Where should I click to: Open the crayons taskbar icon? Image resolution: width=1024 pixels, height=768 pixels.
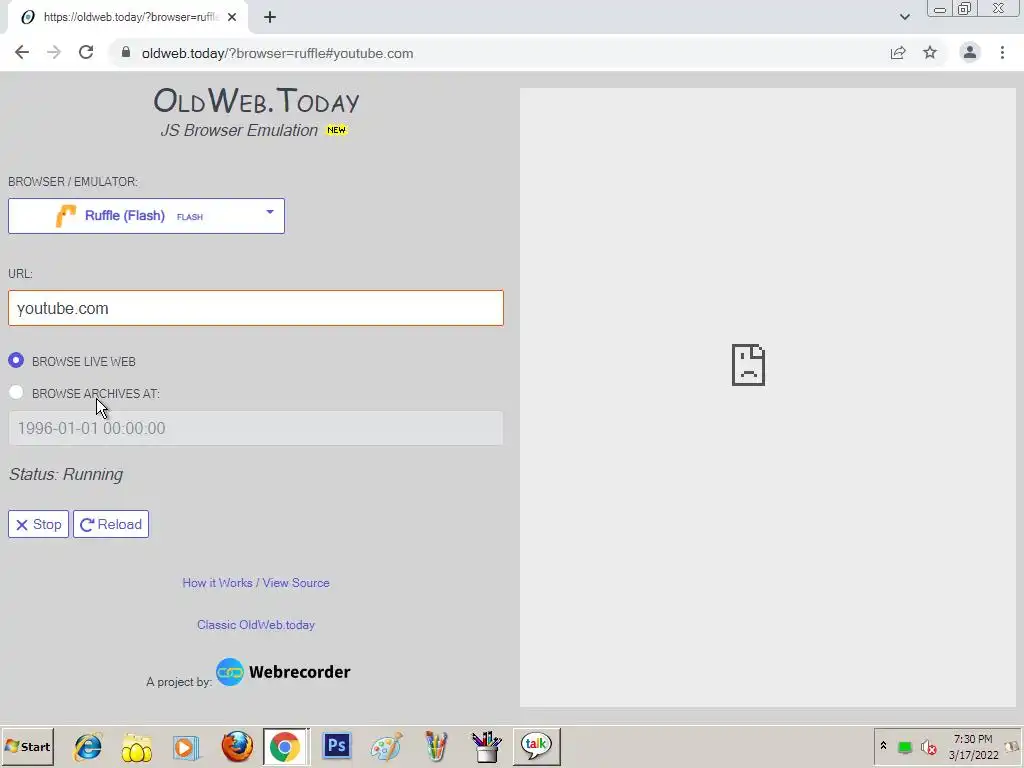[x=436, y=747]
